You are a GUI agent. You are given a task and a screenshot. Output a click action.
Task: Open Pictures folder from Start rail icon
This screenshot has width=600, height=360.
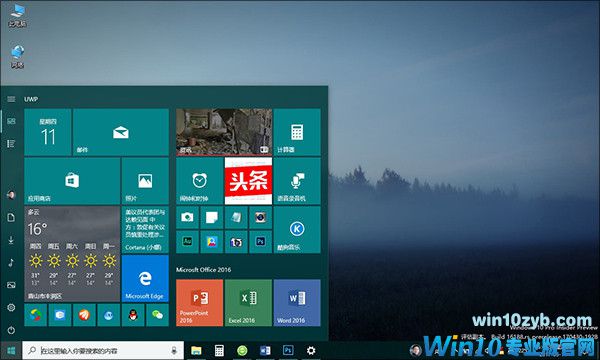tap(11, 285)
